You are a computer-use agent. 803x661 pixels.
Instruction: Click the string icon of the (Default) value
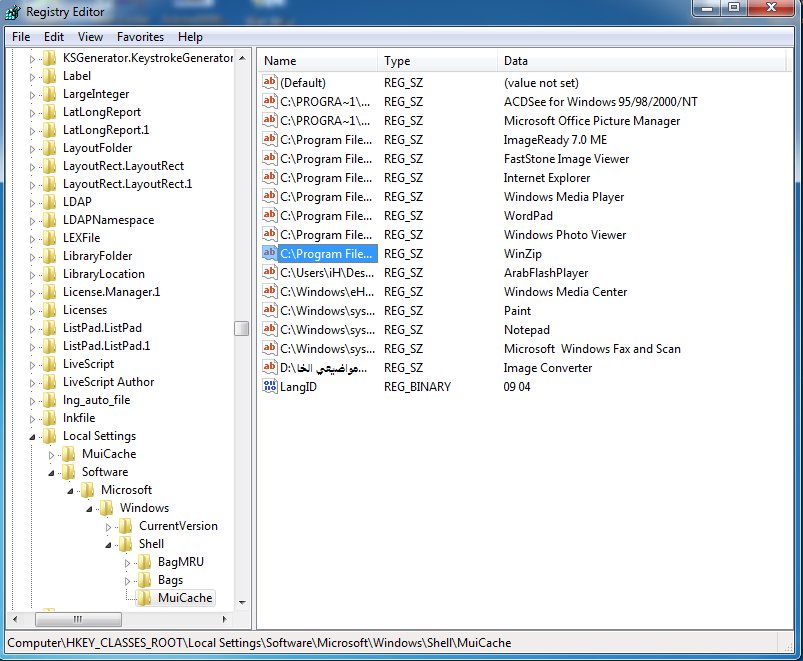pos(270,82)
